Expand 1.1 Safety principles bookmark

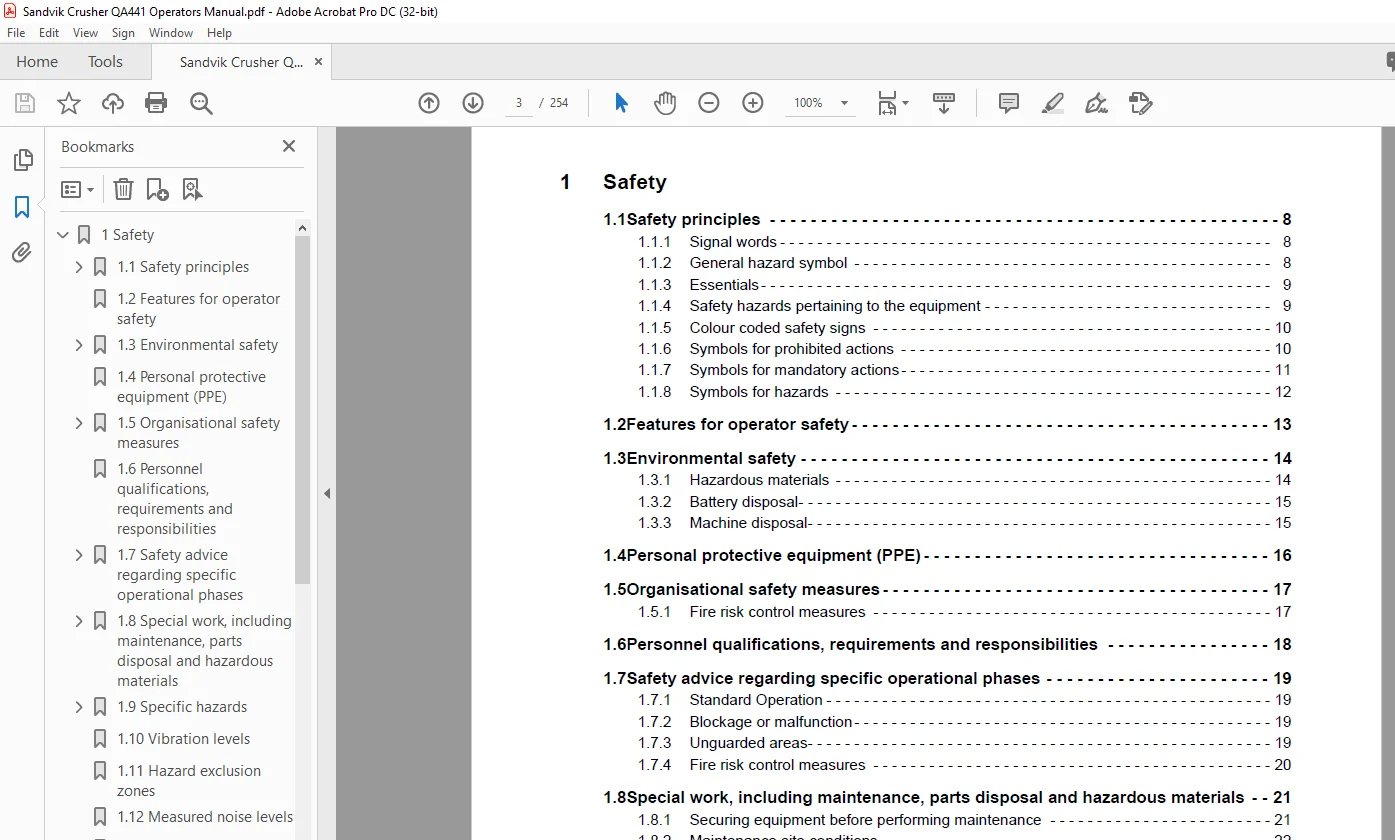[79, 267]
